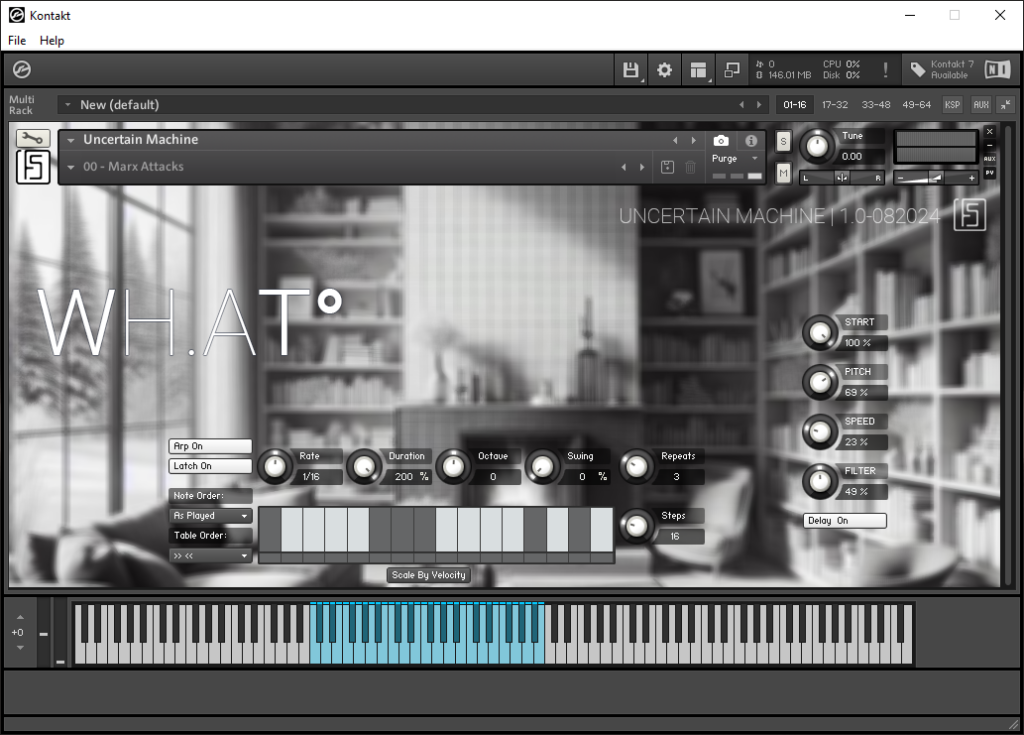Click the minimized view window icon
This screenshot has width=1024, height=735.
click(732, 70)
